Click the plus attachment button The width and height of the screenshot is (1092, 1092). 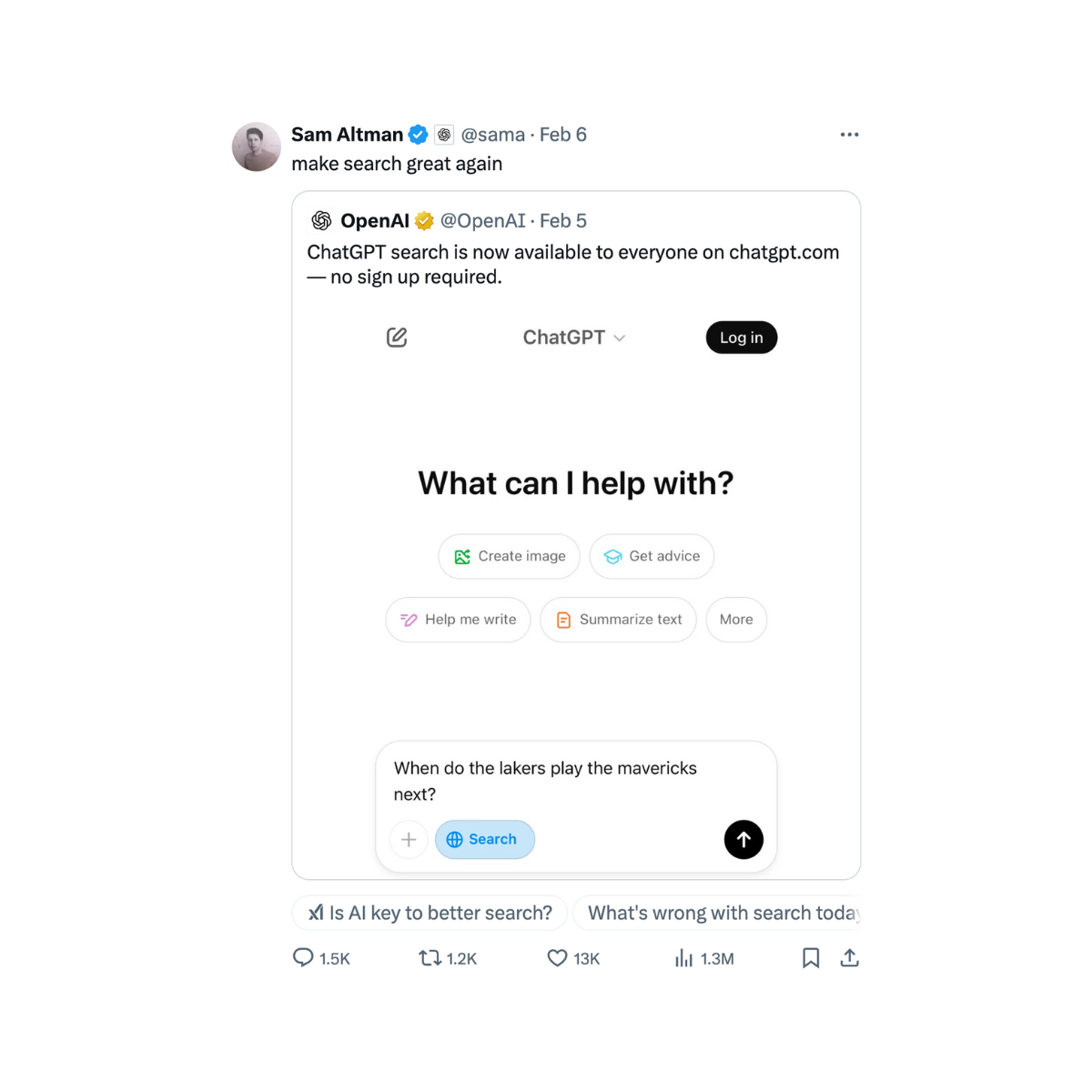click(409, 839)
